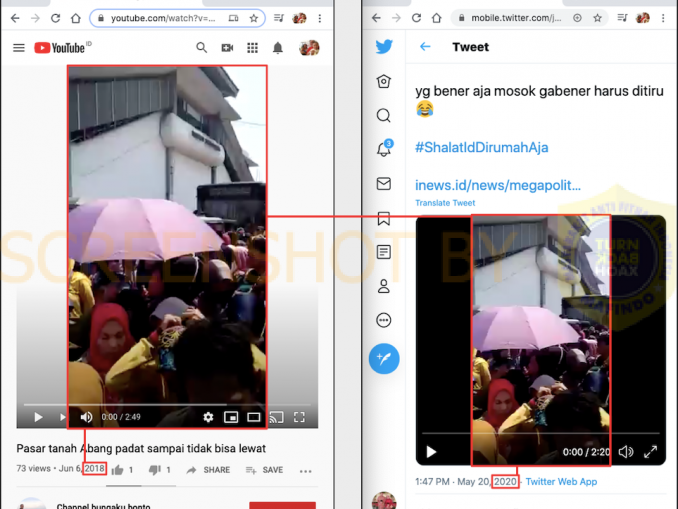678x509 pixels.
Task: Open browser menu dots in Twitter window
Action: (663, 18)
